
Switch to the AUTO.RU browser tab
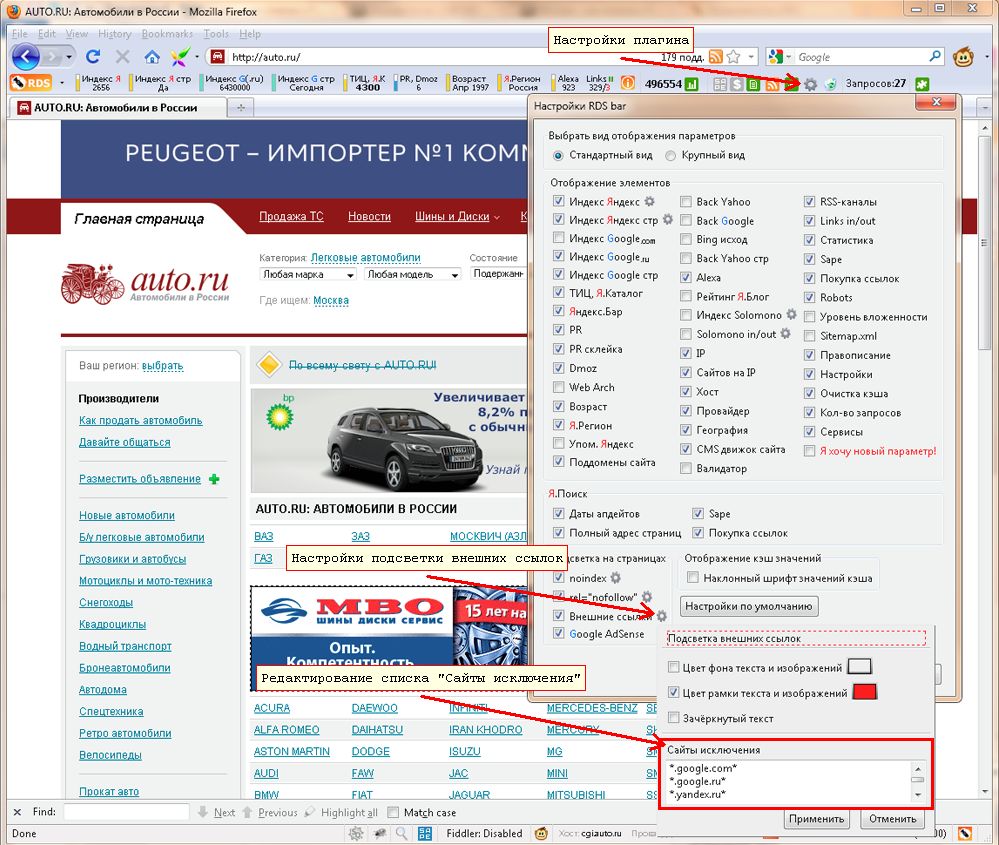(x=118, y=108)
